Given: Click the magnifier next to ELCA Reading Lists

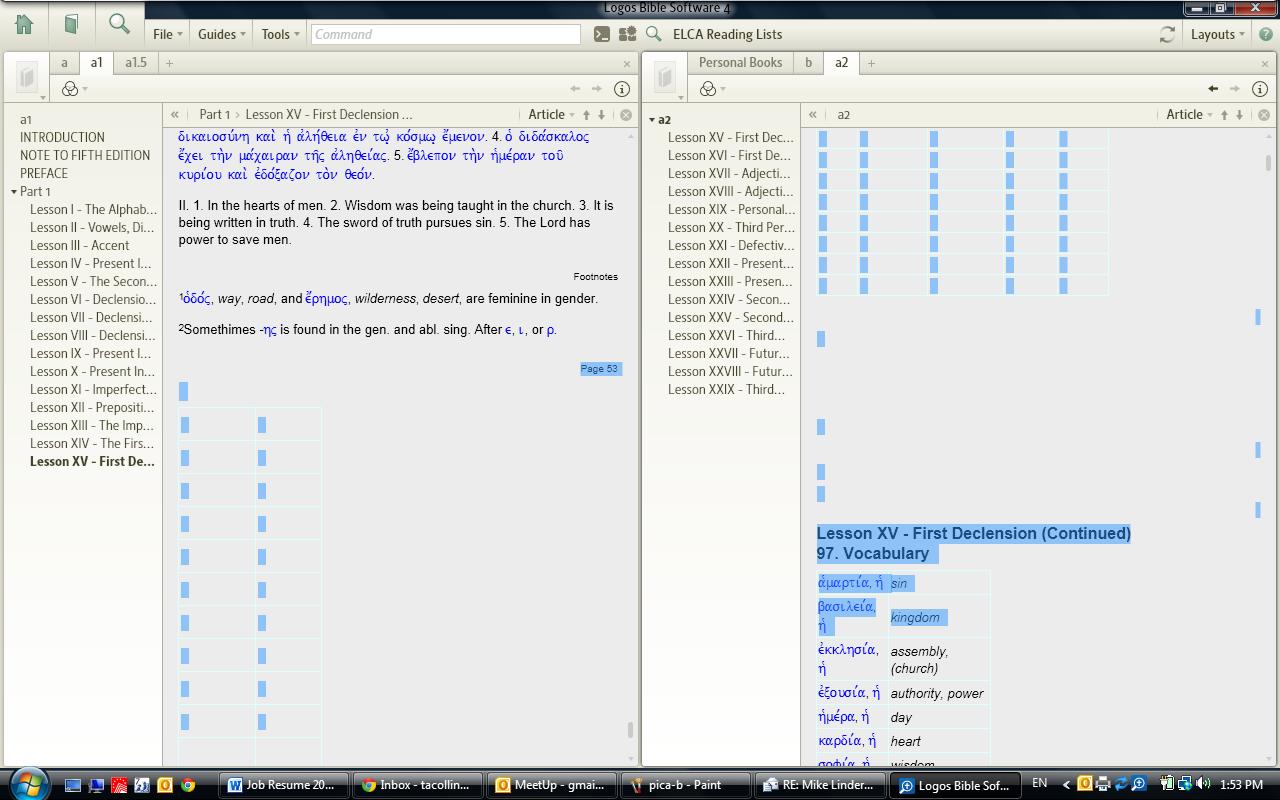Looking at the screenshot, I should (654, 34).
